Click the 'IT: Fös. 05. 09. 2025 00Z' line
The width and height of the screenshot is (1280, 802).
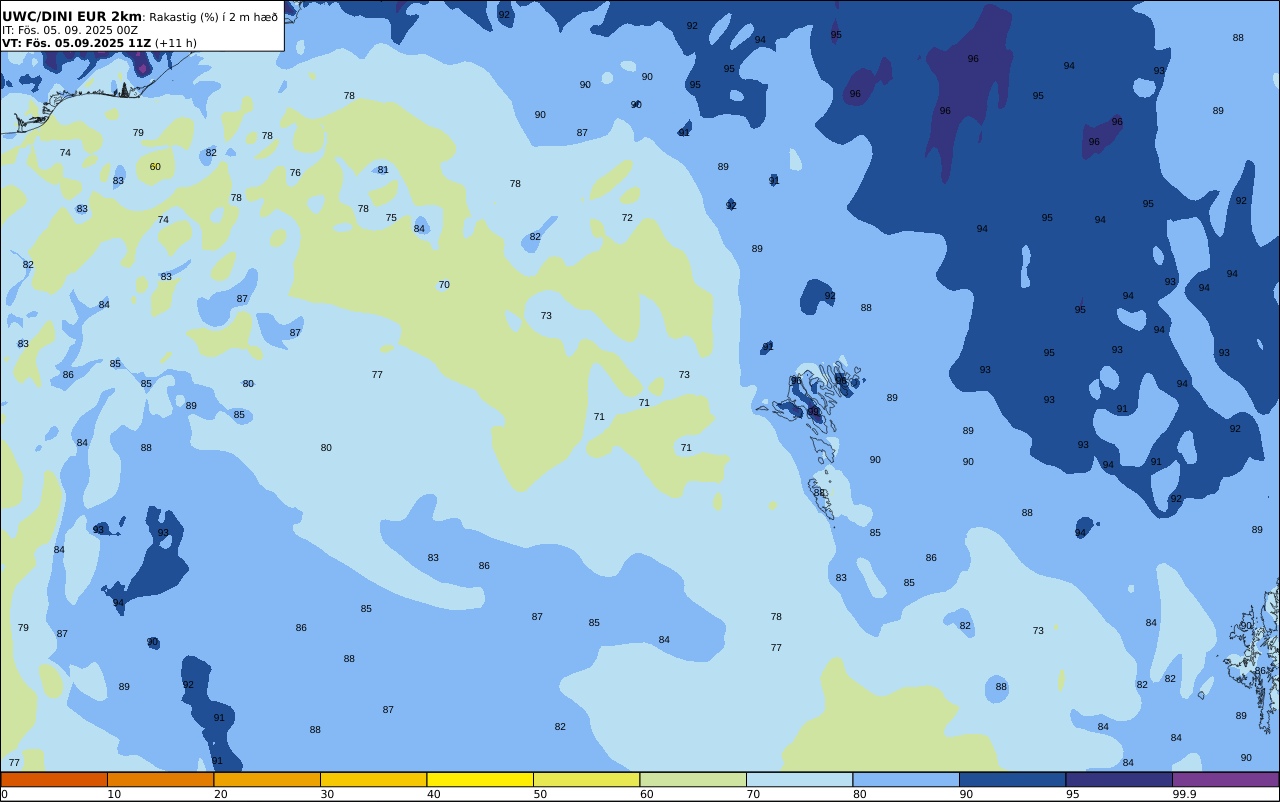(x=70, y=30)
